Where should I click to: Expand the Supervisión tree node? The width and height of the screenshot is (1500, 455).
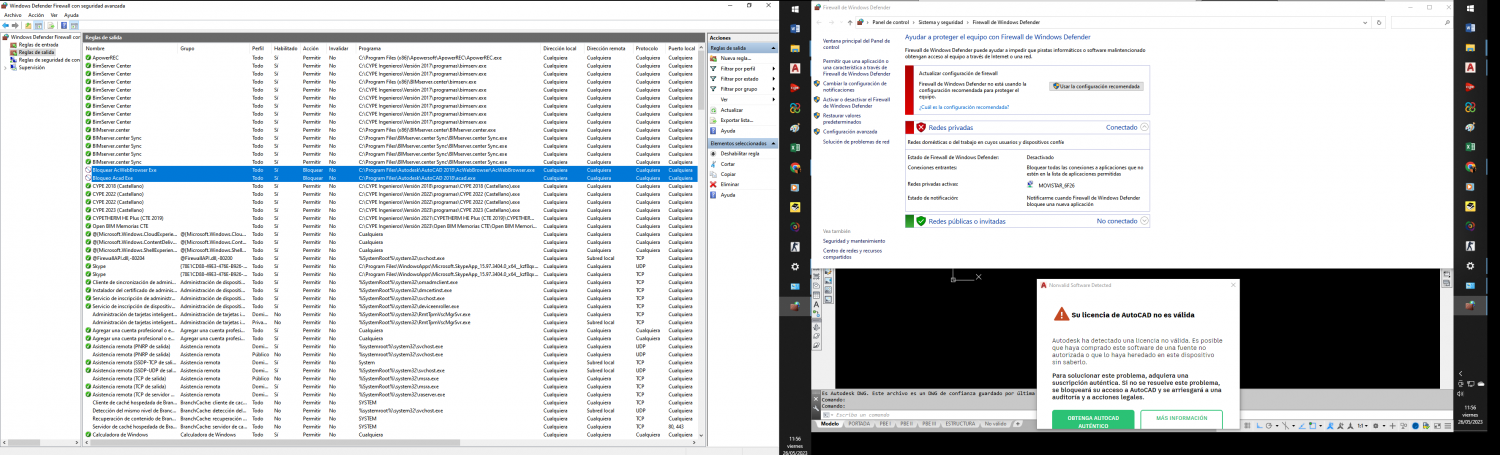click(5, 68)
